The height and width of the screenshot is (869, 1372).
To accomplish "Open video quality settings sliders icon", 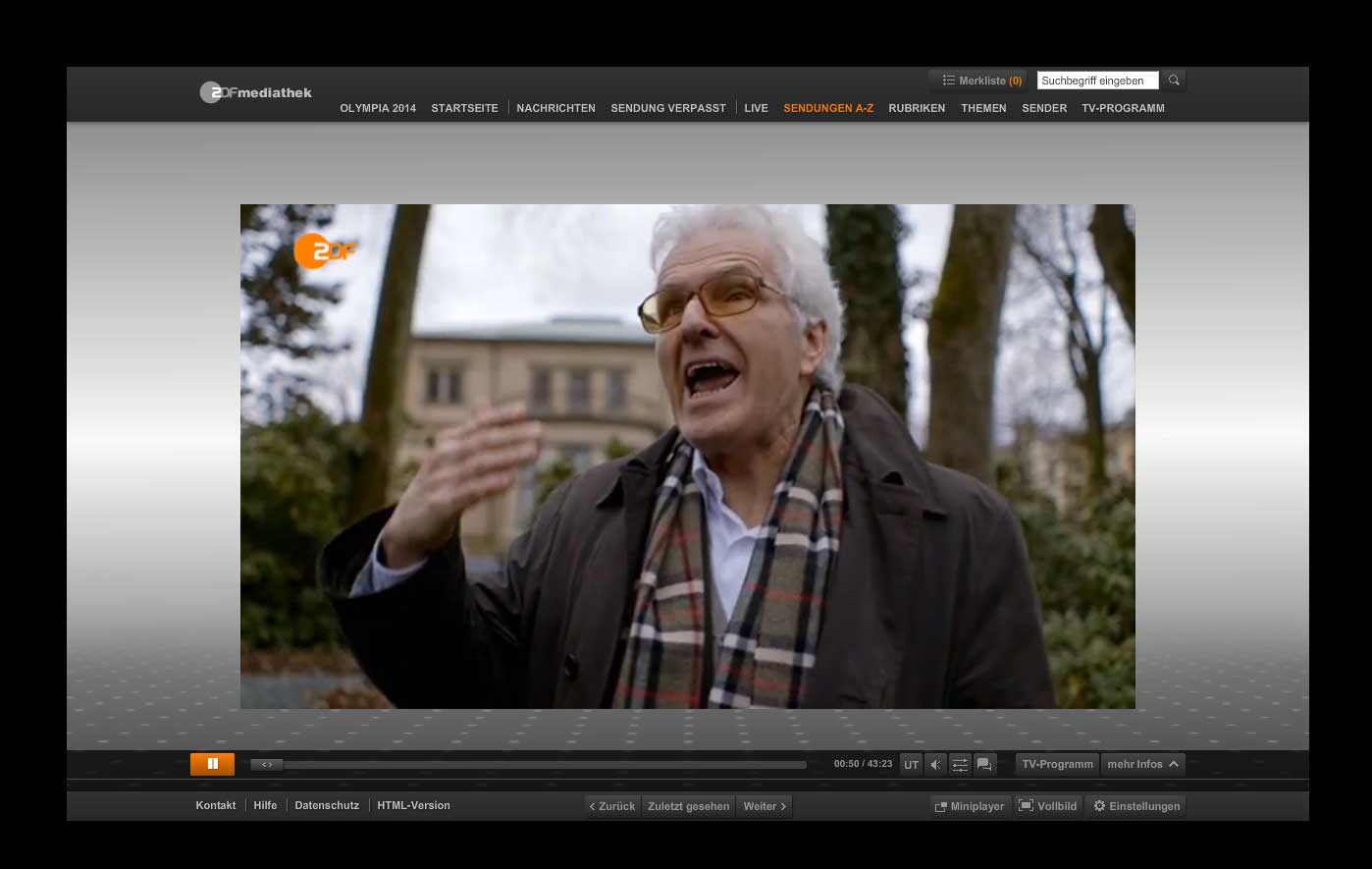I will tap(960, 765).
